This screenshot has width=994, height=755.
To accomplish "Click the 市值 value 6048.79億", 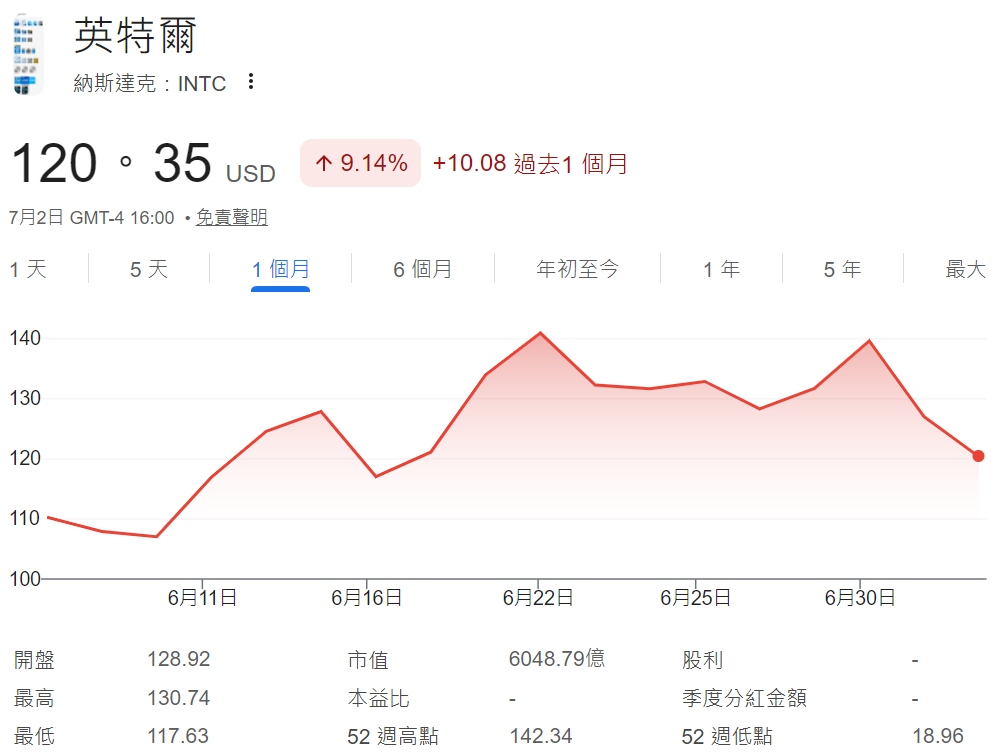I will (x=557, y=659).
